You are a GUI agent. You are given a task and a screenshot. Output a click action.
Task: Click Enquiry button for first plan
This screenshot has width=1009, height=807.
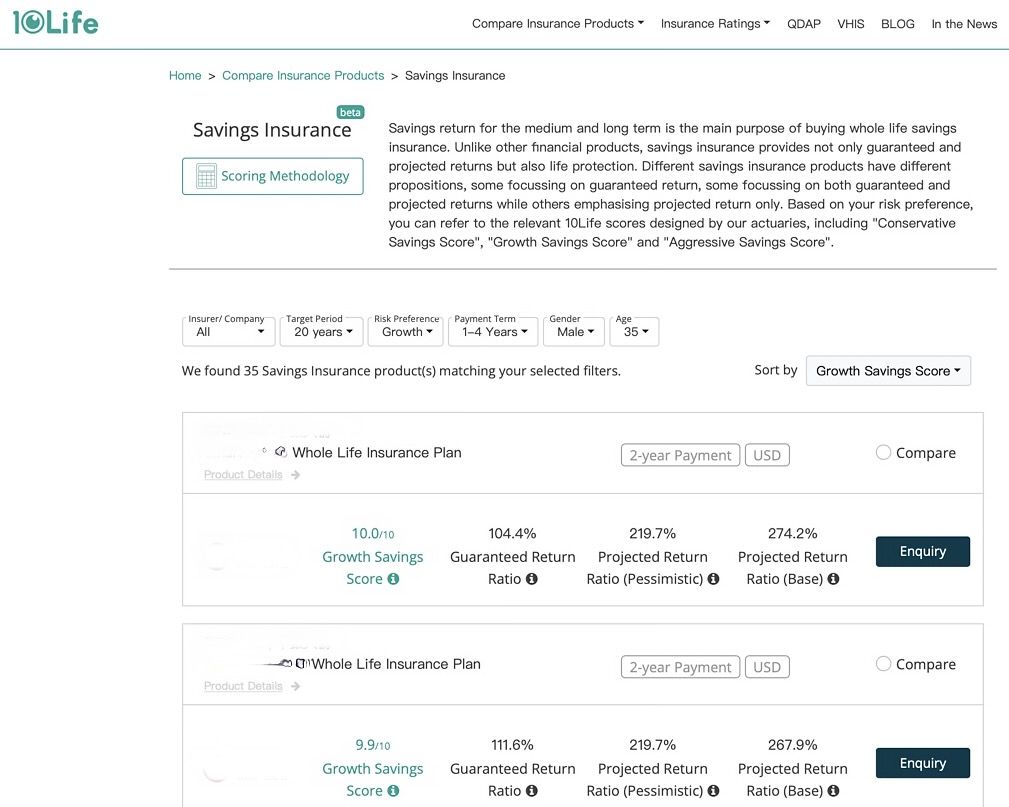[x=922, y=552]
